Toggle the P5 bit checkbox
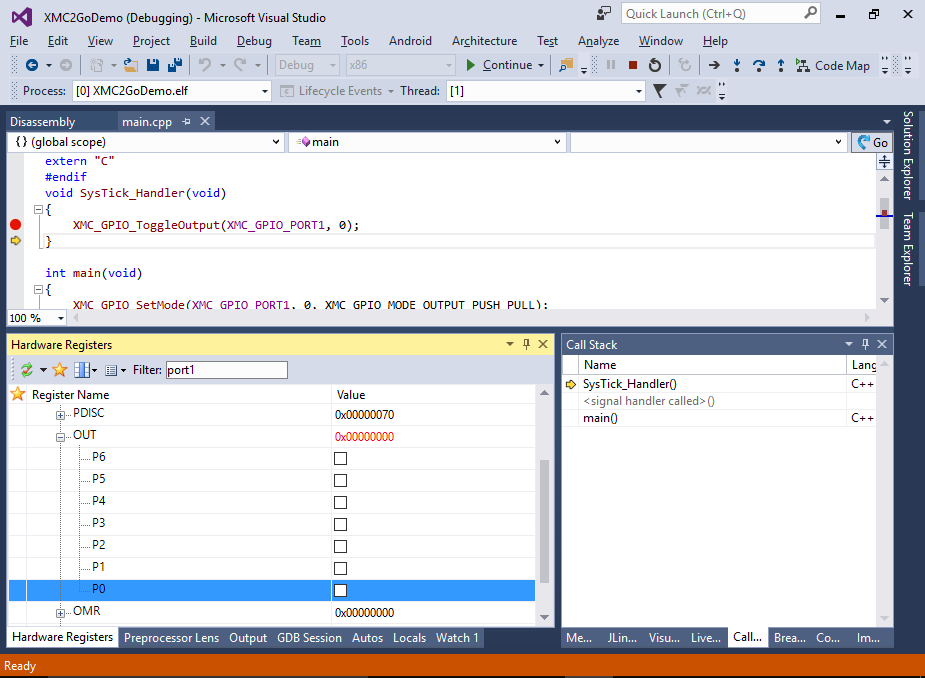This screenshot has height=678, width=925. coord(340,480)
